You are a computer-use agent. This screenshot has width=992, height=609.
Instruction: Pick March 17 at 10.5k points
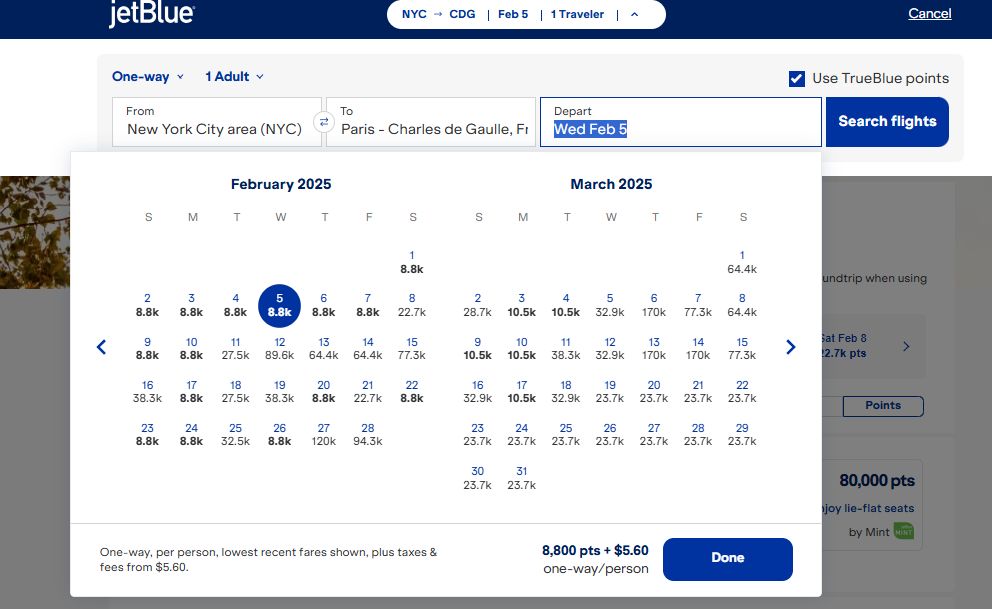click(522, 391)
